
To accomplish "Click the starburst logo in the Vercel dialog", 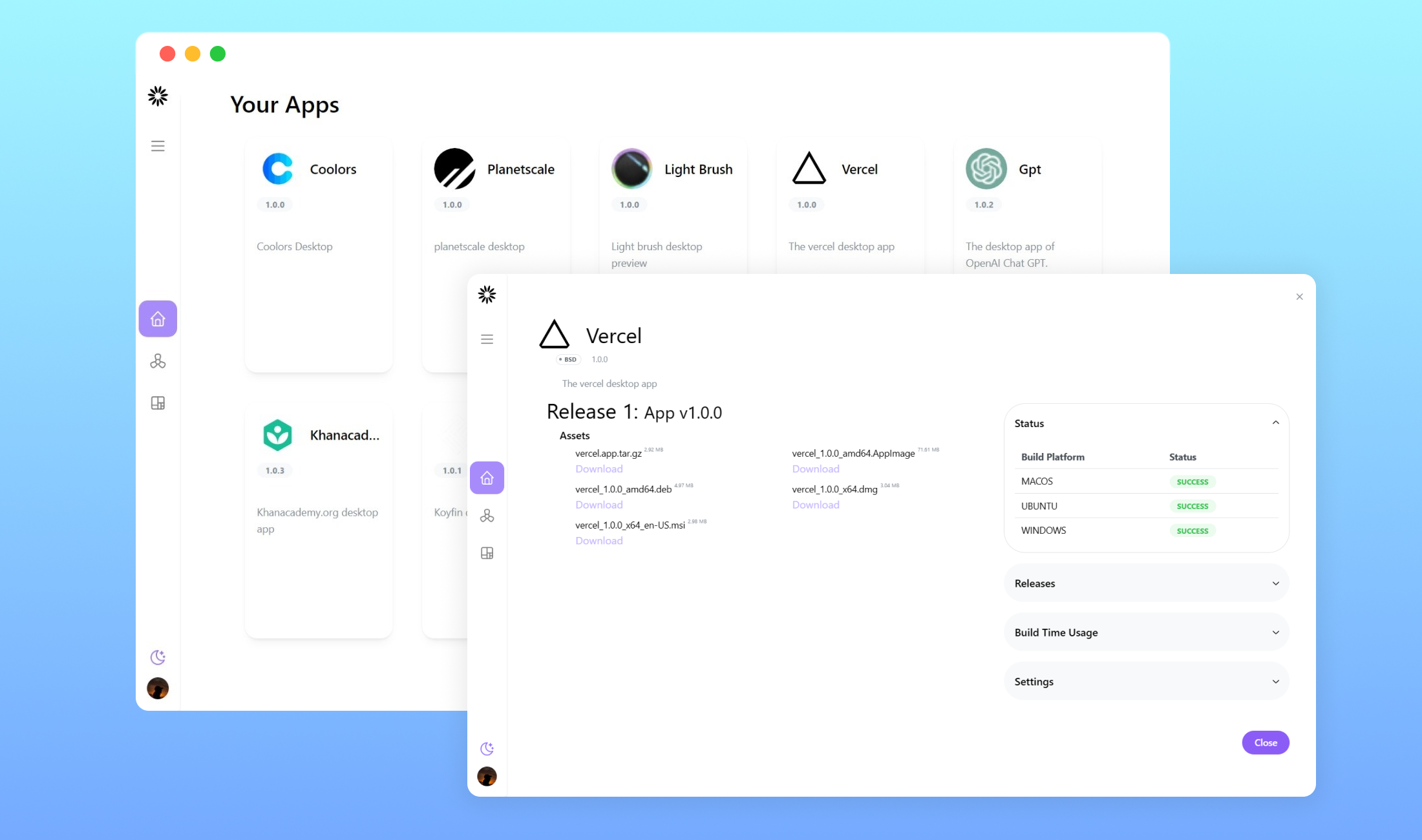I will [x=487, y=295].
